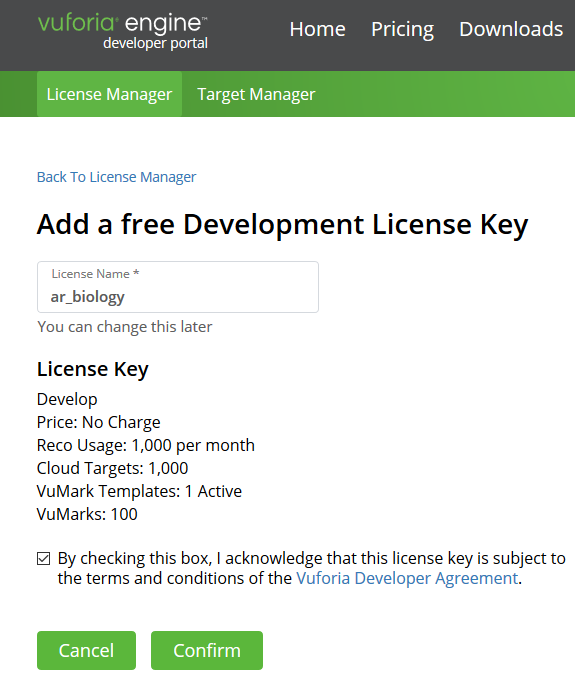
Task: Confirm the new development license key
Action: (x=207, y=650)
